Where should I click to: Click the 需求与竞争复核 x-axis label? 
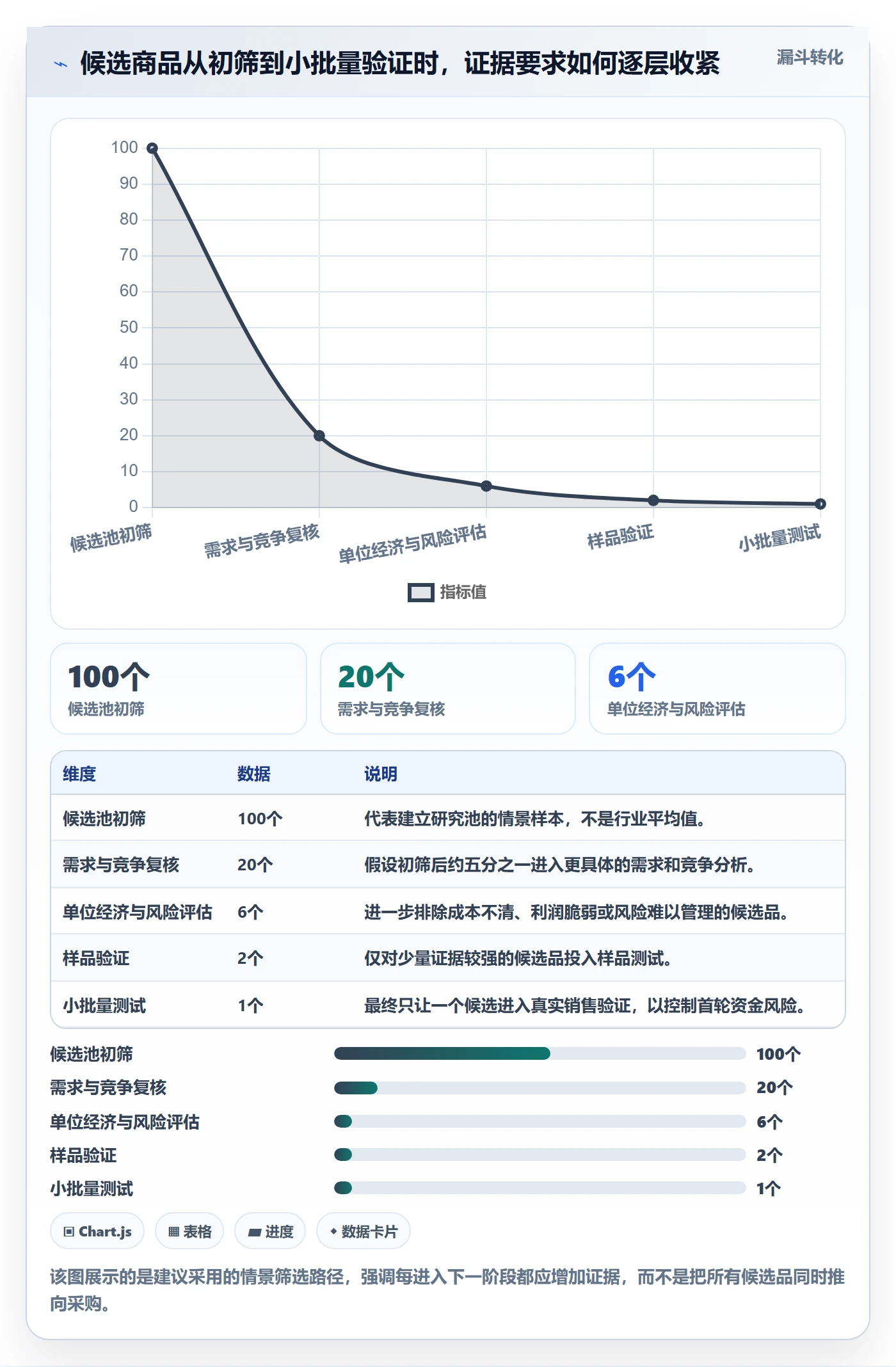tap(262, 541)
